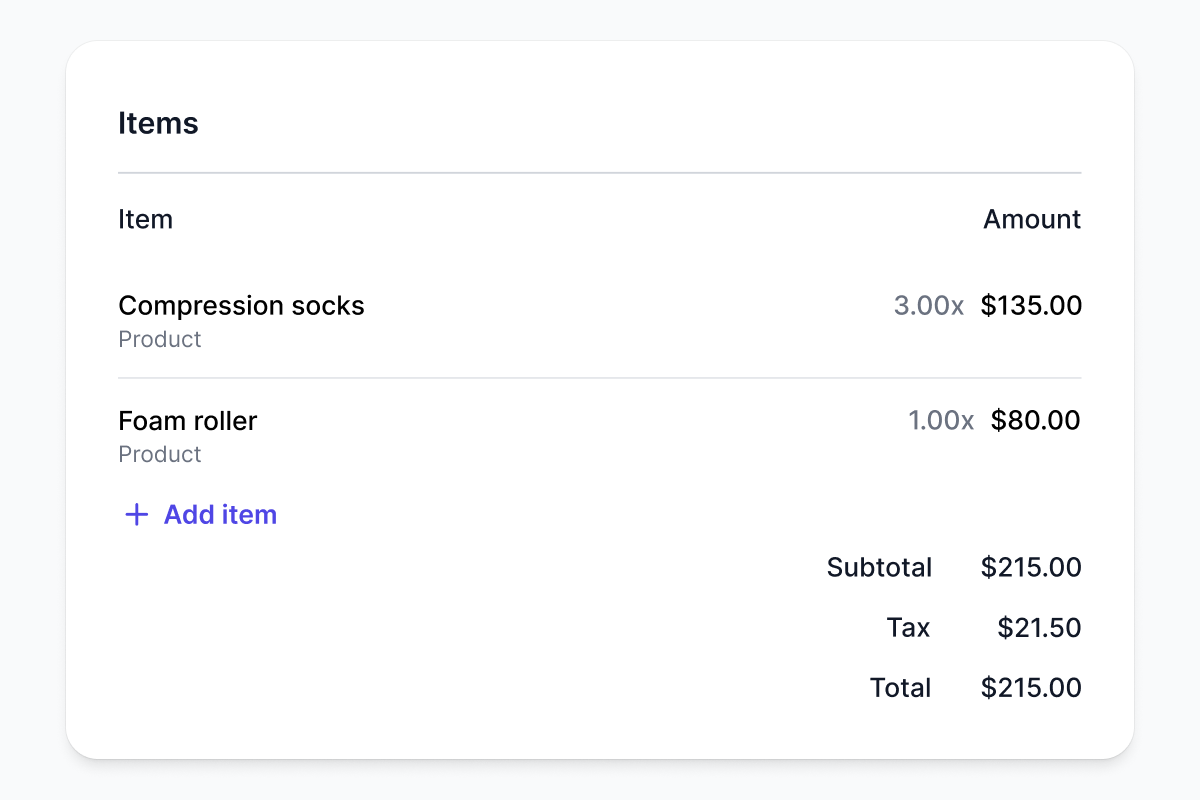Viewport: 1200px width, 800px height.
Task: Click the Total label
Action: tap(900, 688)
